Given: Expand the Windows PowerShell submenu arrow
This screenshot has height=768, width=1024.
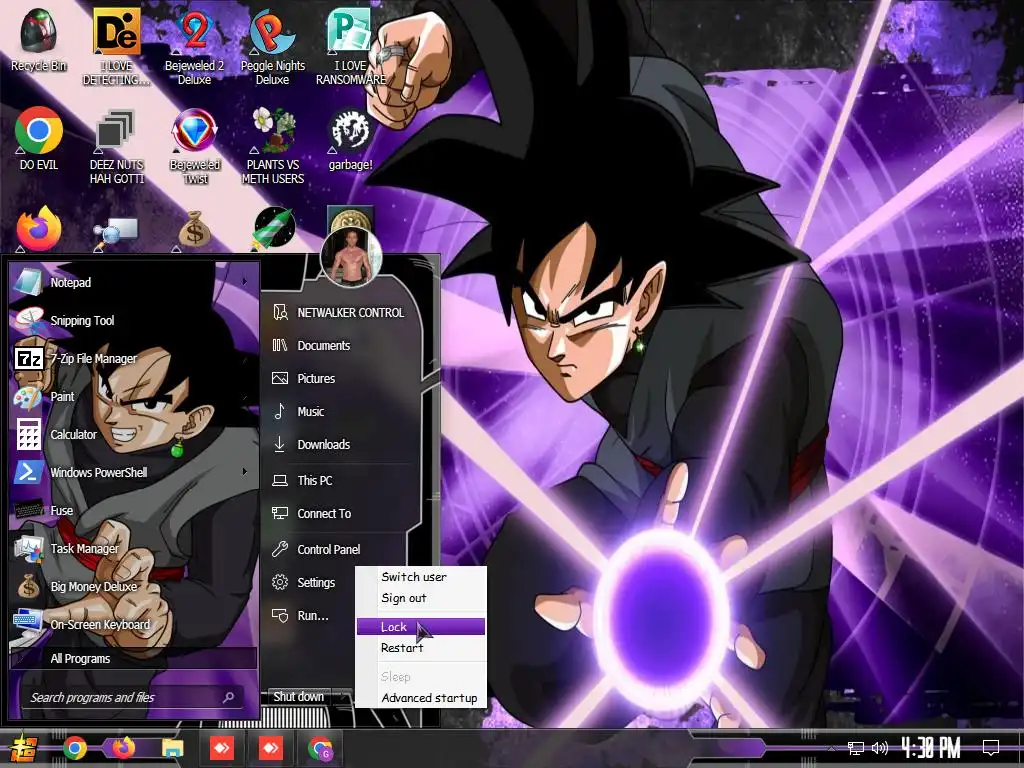Looking at the screenshot, I should 245,472.
